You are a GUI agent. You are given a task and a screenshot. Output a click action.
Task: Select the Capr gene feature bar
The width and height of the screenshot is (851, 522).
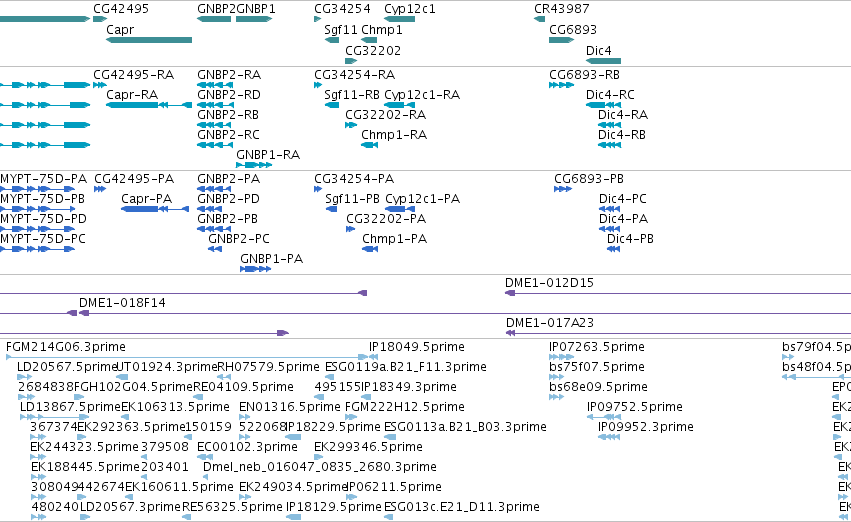[149, 40]
